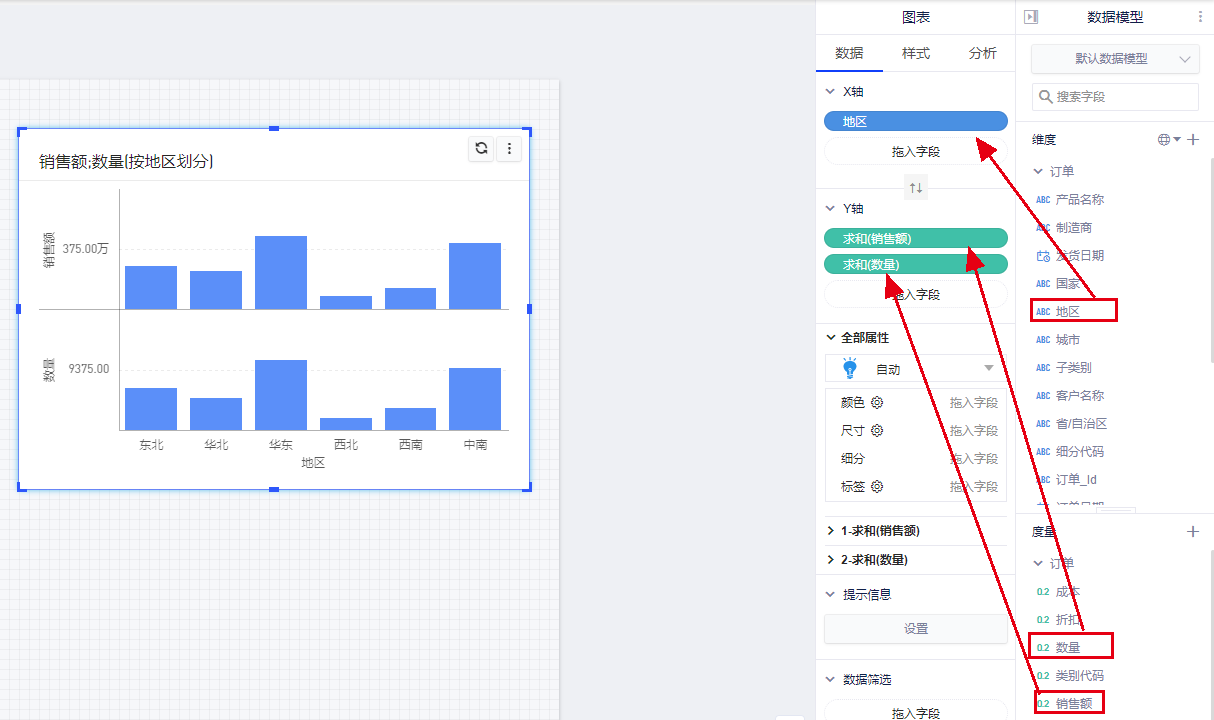Open the 数据模型 panel kebab menu
Viewport: 1214px width, 720px height.
[1200, 17]
